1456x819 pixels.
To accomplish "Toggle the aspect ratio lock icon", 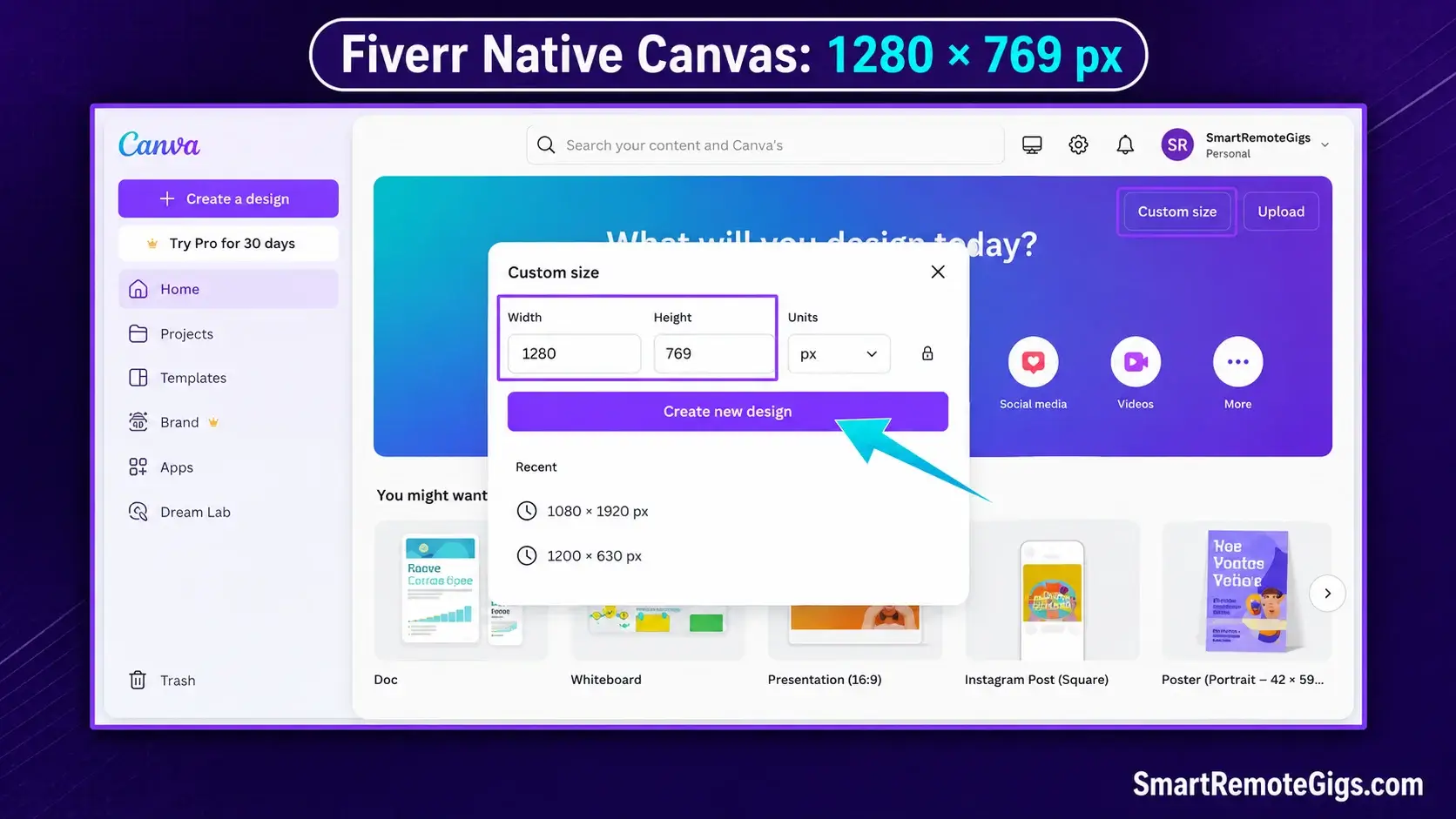I will coord(927,353).
